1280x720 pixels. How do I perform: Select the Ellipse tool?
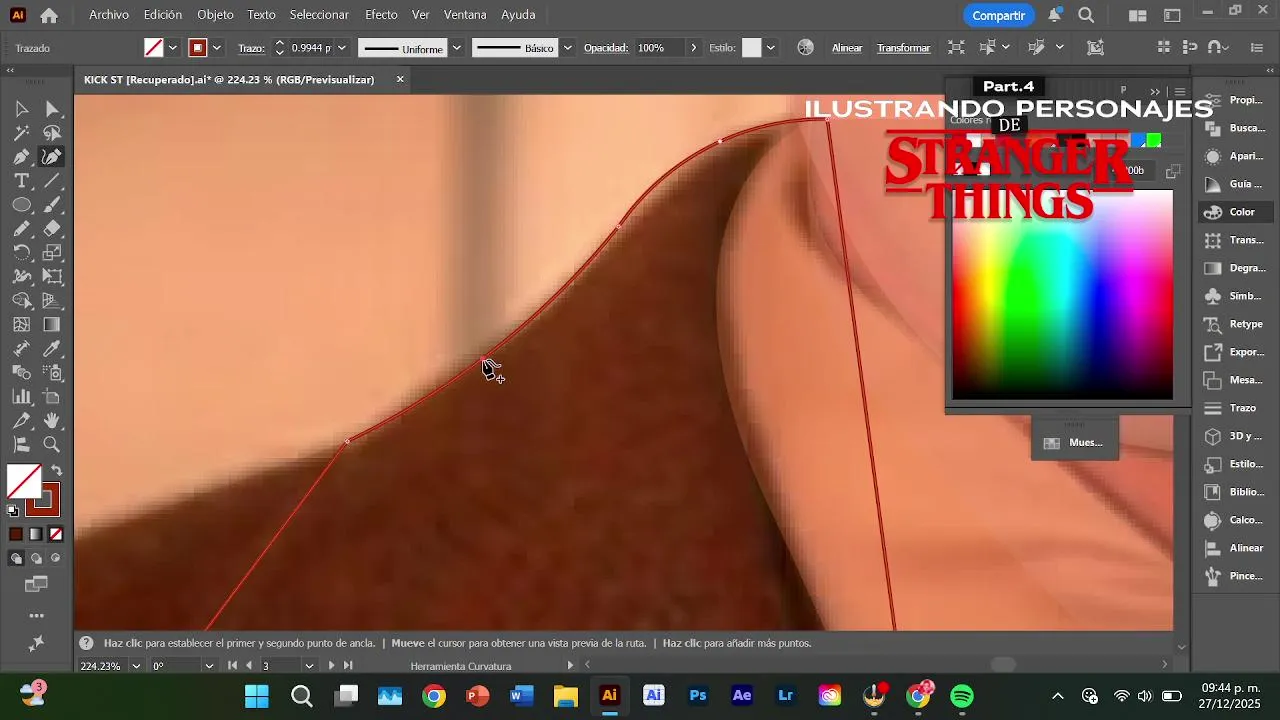(x=21, y=205)
